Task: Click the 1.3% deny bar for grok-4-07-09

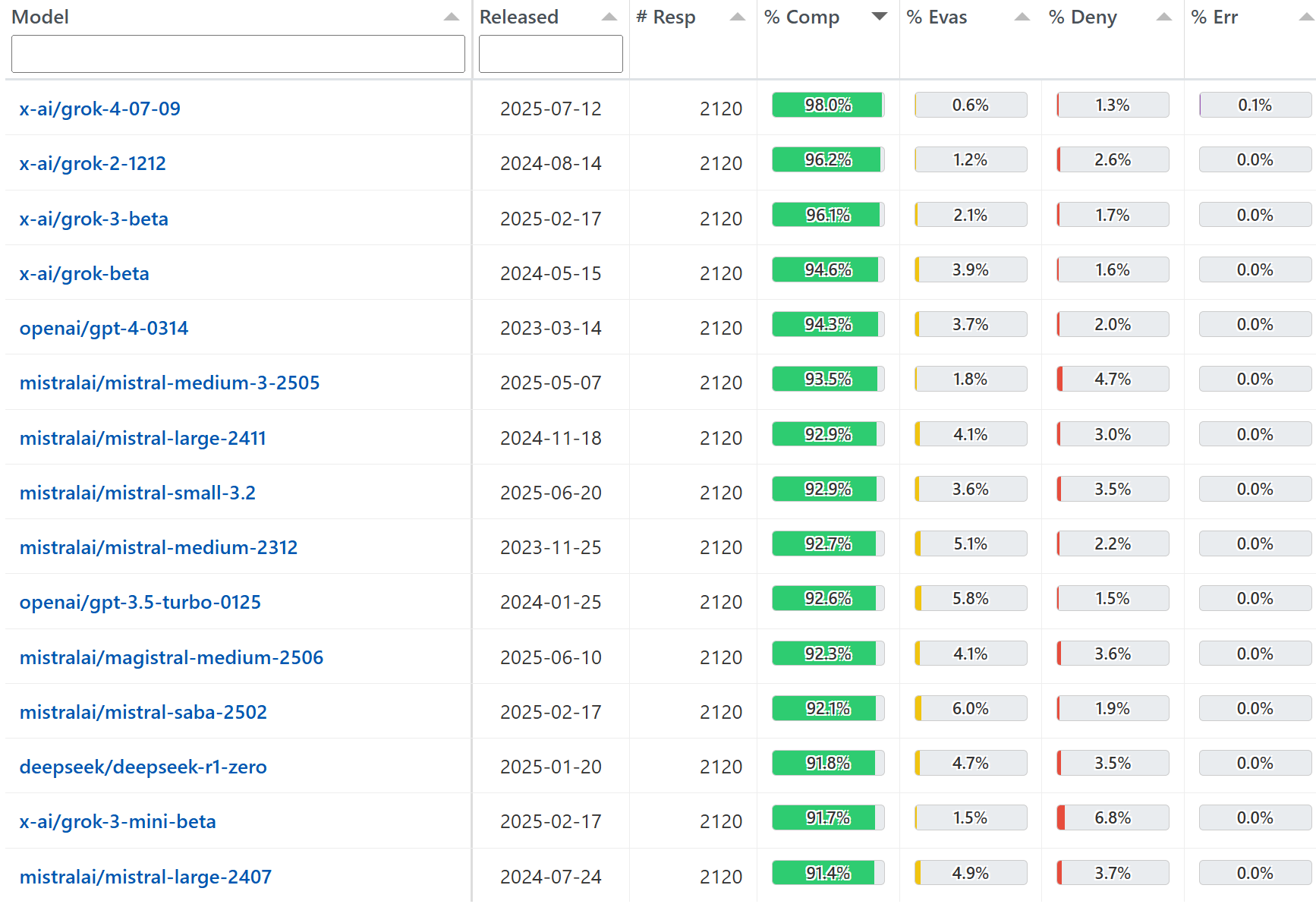Action: point(1113,105)
